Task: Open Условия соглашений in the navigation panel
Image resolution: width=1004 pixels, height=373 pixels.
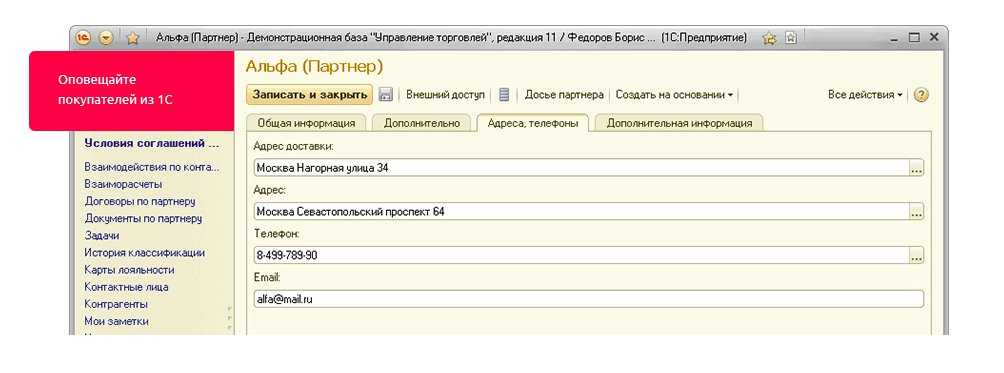Action: 152,143
